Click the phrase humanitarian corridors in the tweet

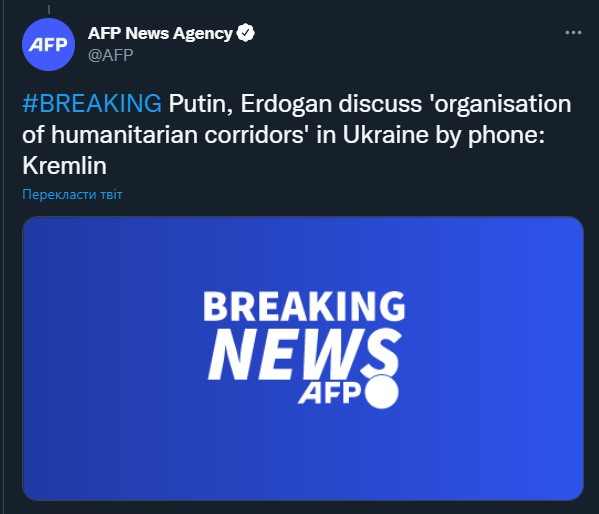coord(180,135)
